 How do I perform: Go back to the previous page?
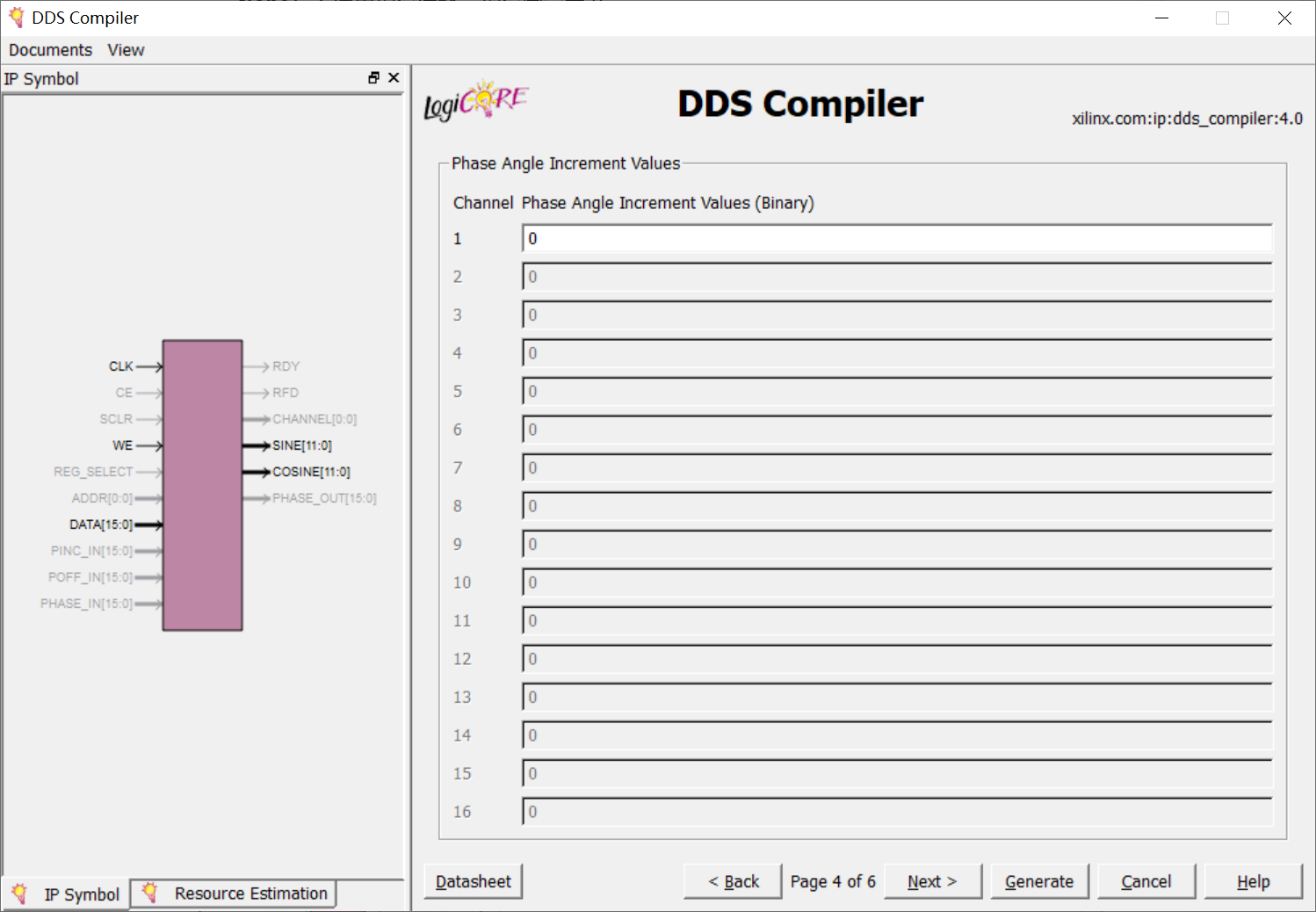[x=733, y=881]
